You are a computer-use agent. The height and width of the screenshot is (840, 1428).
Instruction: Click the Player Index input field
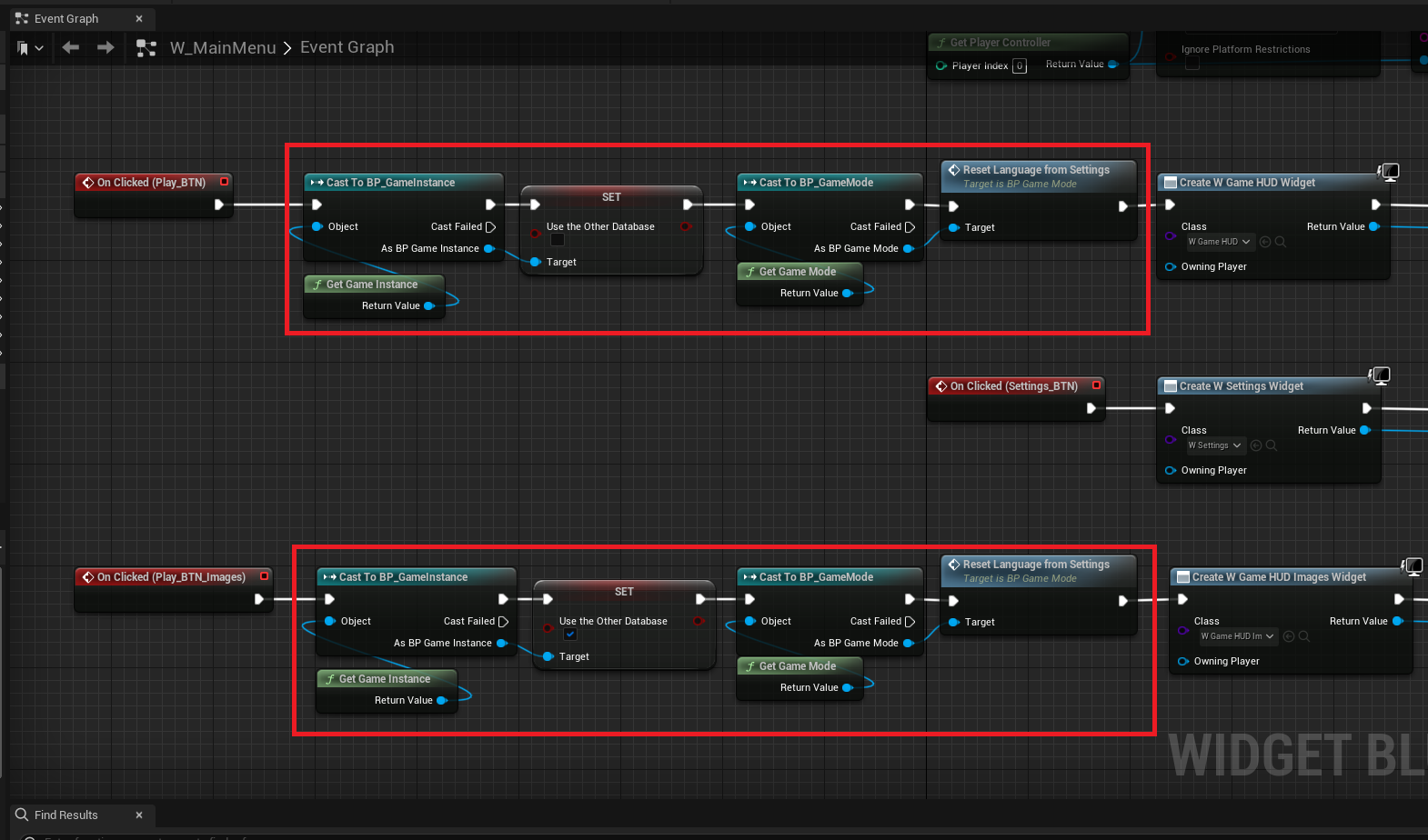(1020, 65)
